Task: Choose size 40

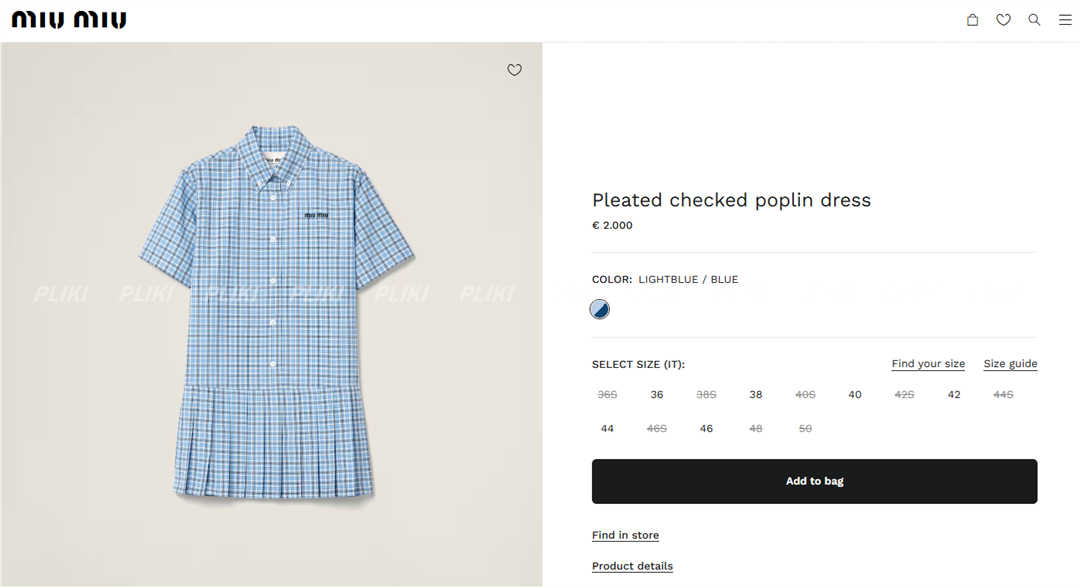Action: pos(855,395)
